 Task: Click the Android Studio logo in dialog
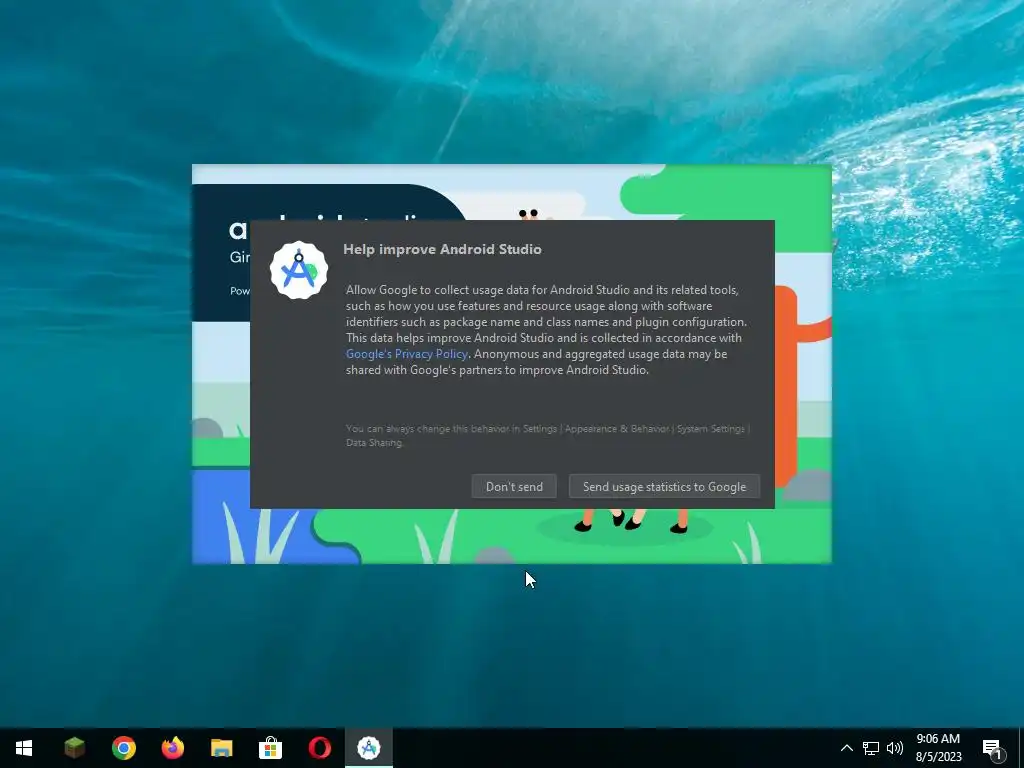click(299, 270)
